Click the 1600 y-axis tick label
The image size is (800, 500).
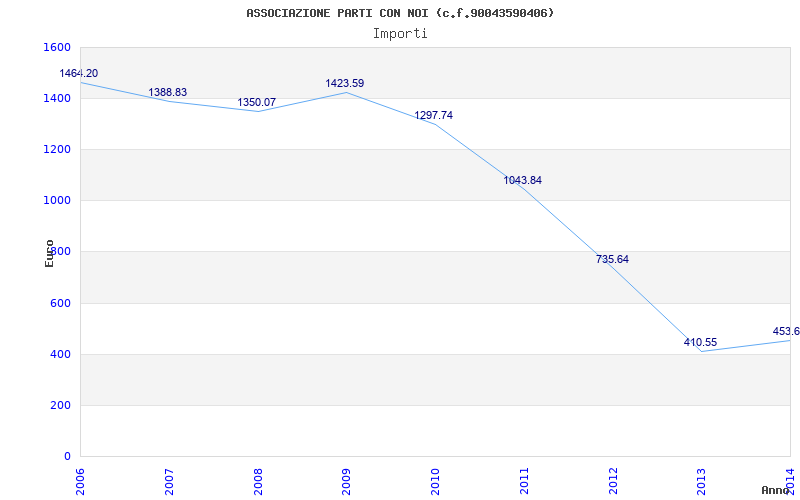(57, 48)
